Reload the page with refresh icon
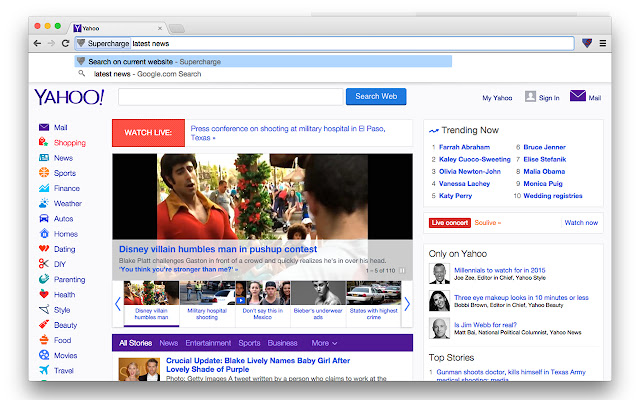640x400 pixels. click(x=65, y=43)
